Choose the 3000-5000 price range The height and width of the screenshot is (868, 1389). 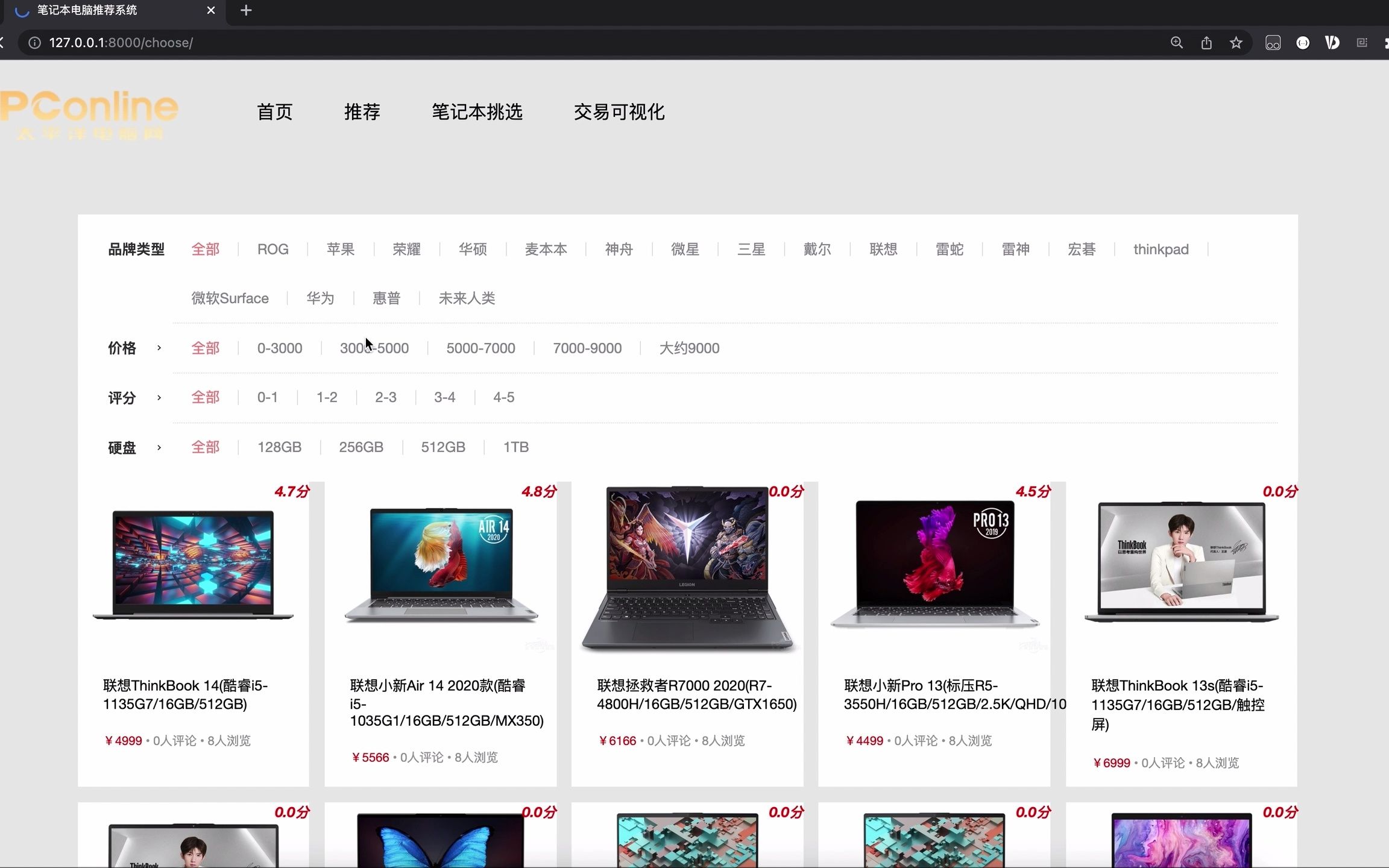(374, 348)
